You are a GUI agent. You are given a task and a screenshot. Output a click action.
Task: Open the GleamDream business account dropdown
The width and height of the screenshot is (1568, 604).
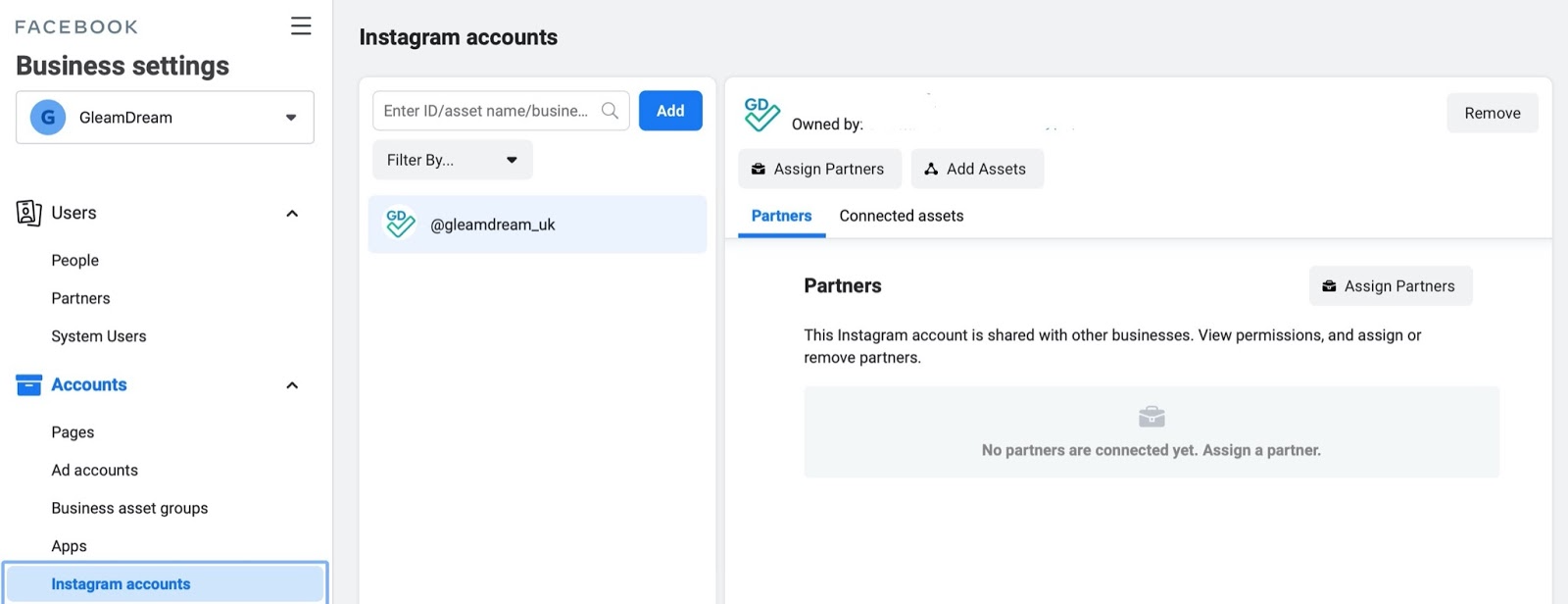165,118
